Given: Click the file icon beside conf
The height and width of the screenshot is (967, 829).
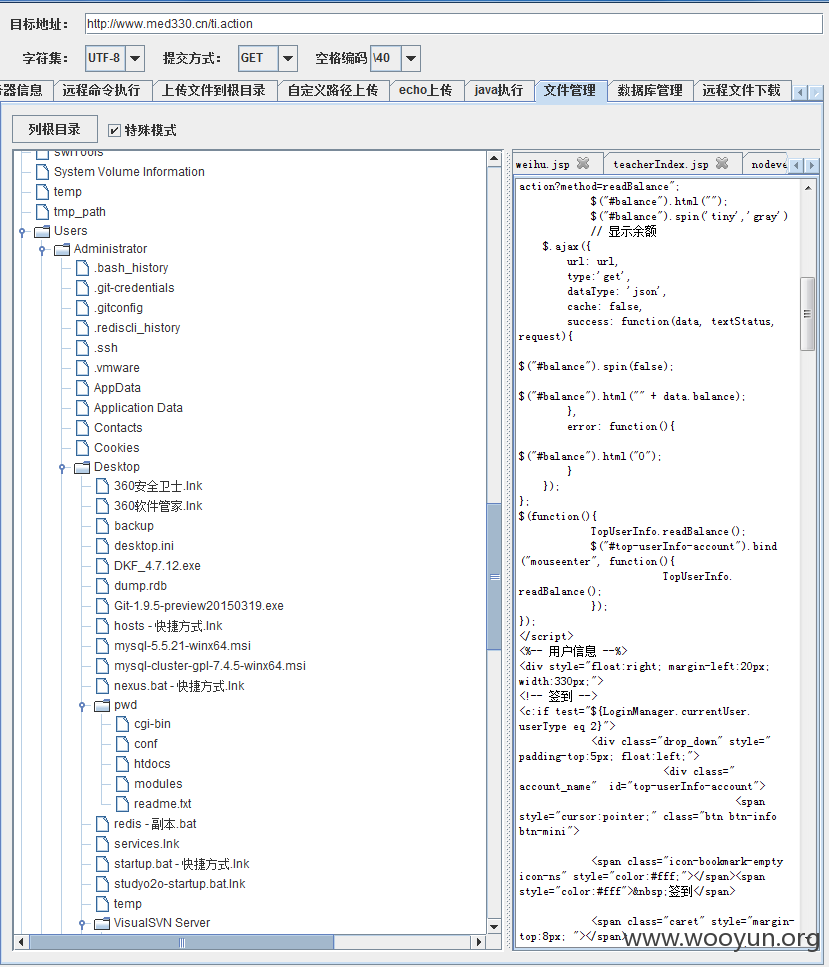Looking at the screenshot, I should (123, 744).
